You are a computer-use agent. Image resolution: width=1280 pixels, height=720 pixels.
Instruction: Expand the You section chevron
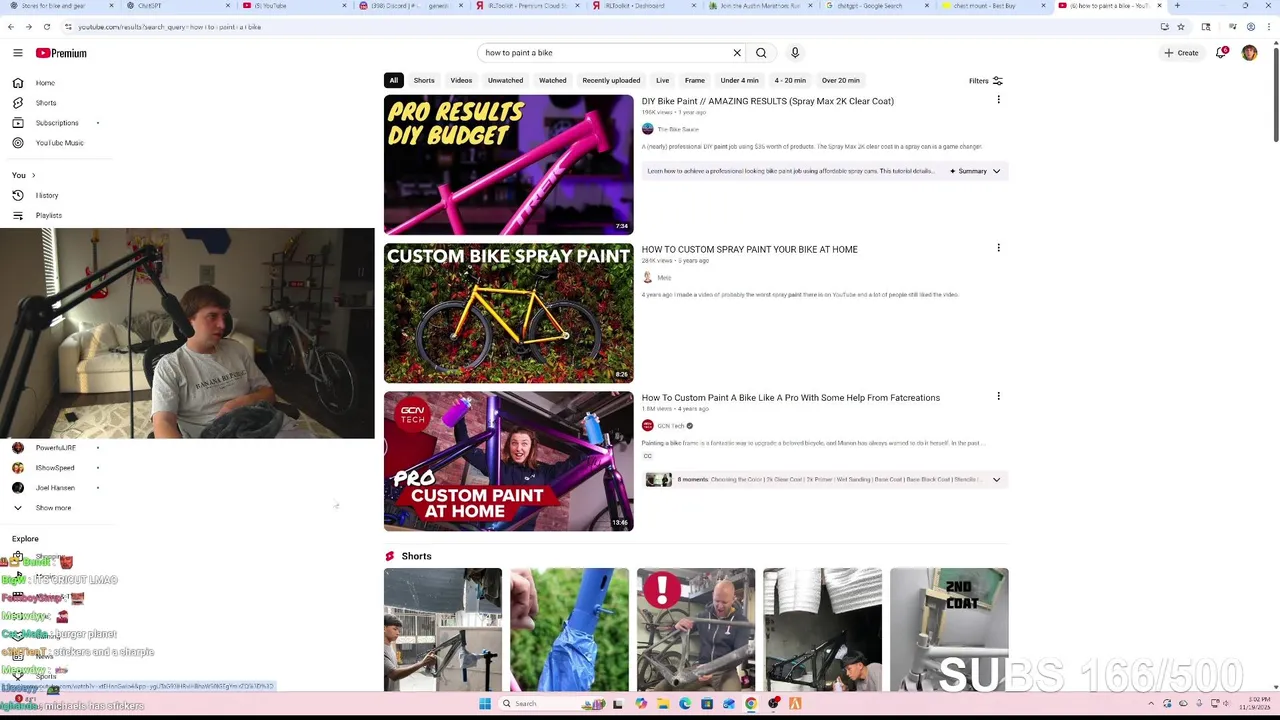[33, 175]
